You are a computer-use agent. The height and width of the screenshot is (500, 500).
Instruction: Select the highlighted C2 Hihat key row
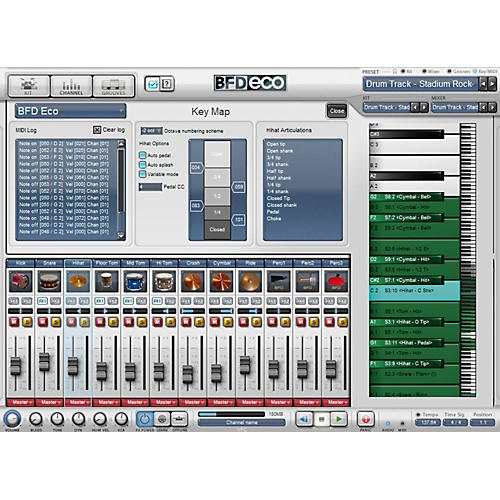tap(414, 291)
